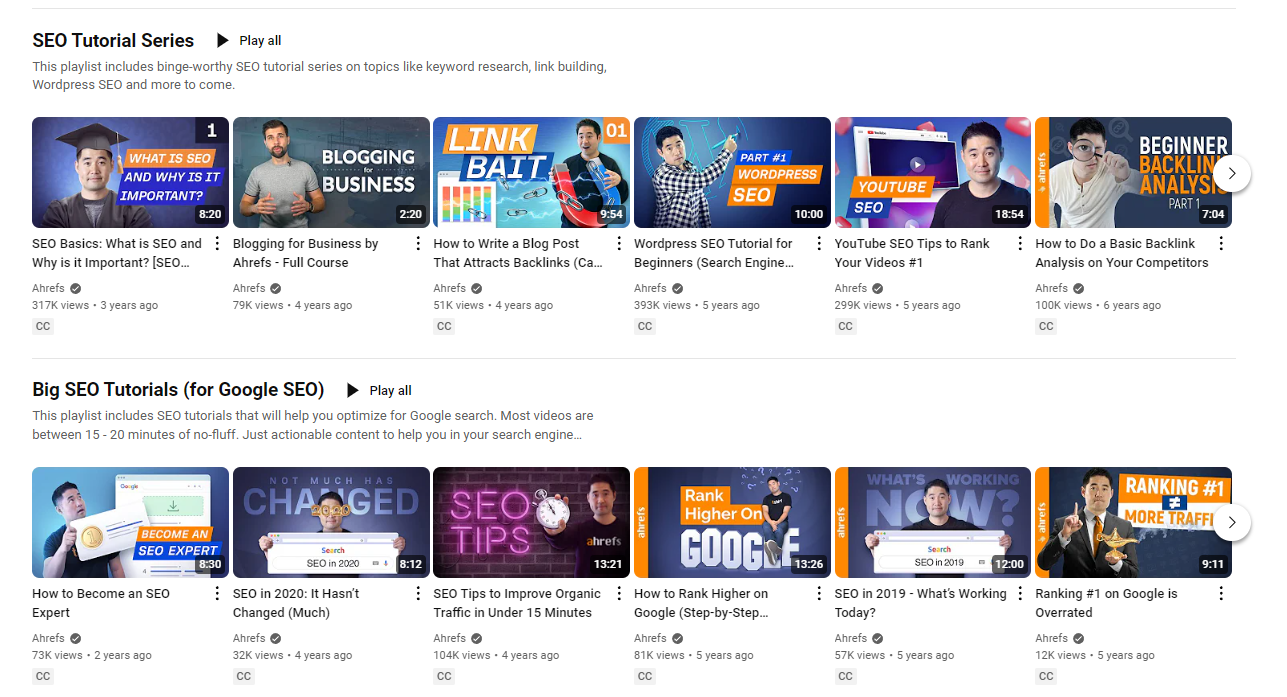The image size is (1287, 697).
Task: Click title 'SEO Tips to Improve Organic Traffic'
Action: [x=517, y=603]
